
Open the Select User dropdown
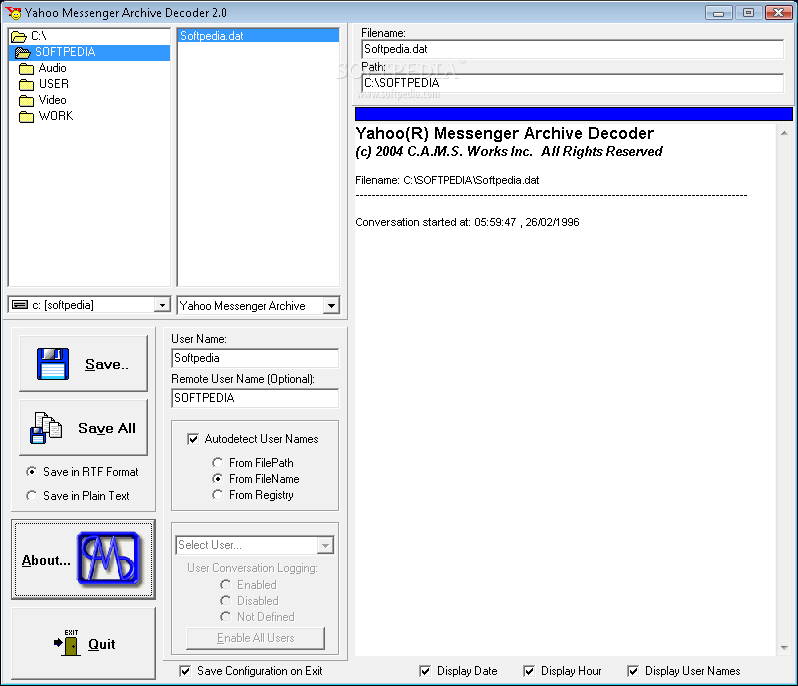325,545
